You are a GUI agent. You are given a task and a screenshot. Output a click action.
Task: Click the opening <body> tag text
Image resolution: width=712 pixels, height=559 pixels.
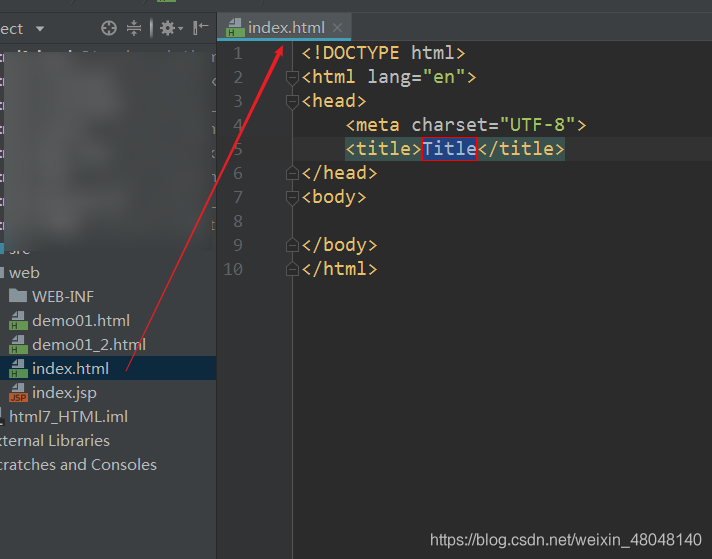(x=334, y=197)
